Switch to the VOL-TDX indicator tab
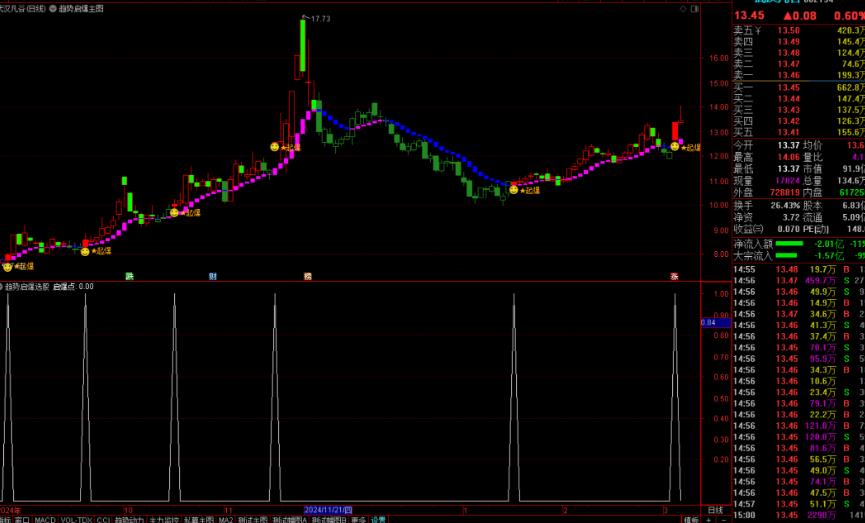Image resolution: width=865 pixels, height=523 pixels. [76, 520]
